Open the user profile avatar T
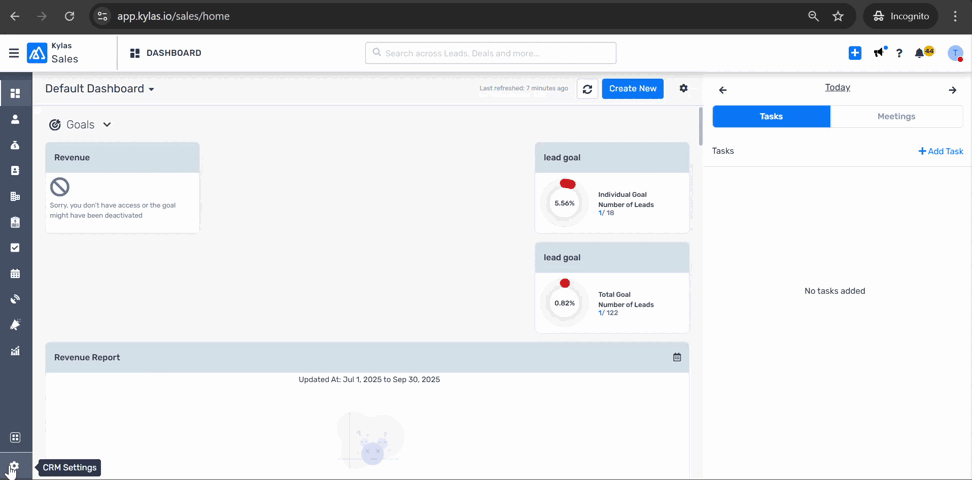The image size is (972, 480). pyautogui.click(x=955, y=53)
